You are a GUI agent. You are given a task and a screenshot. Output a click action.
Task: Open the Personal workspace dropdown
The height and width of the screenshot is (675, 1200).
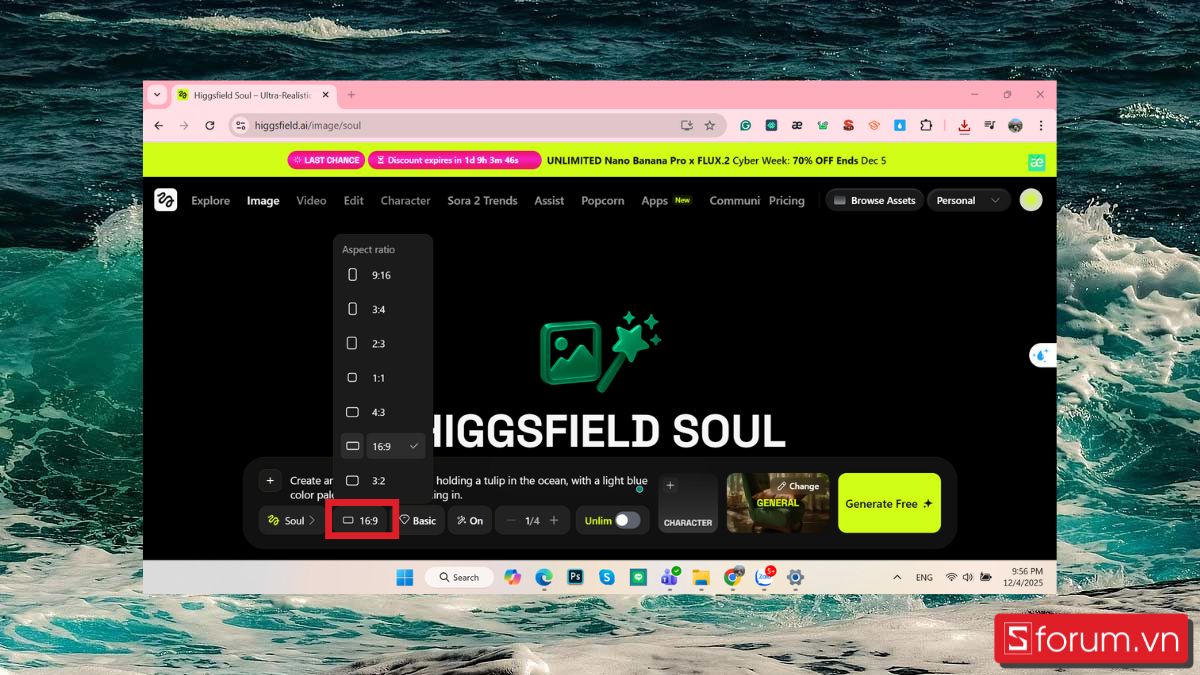click(967, 200)
